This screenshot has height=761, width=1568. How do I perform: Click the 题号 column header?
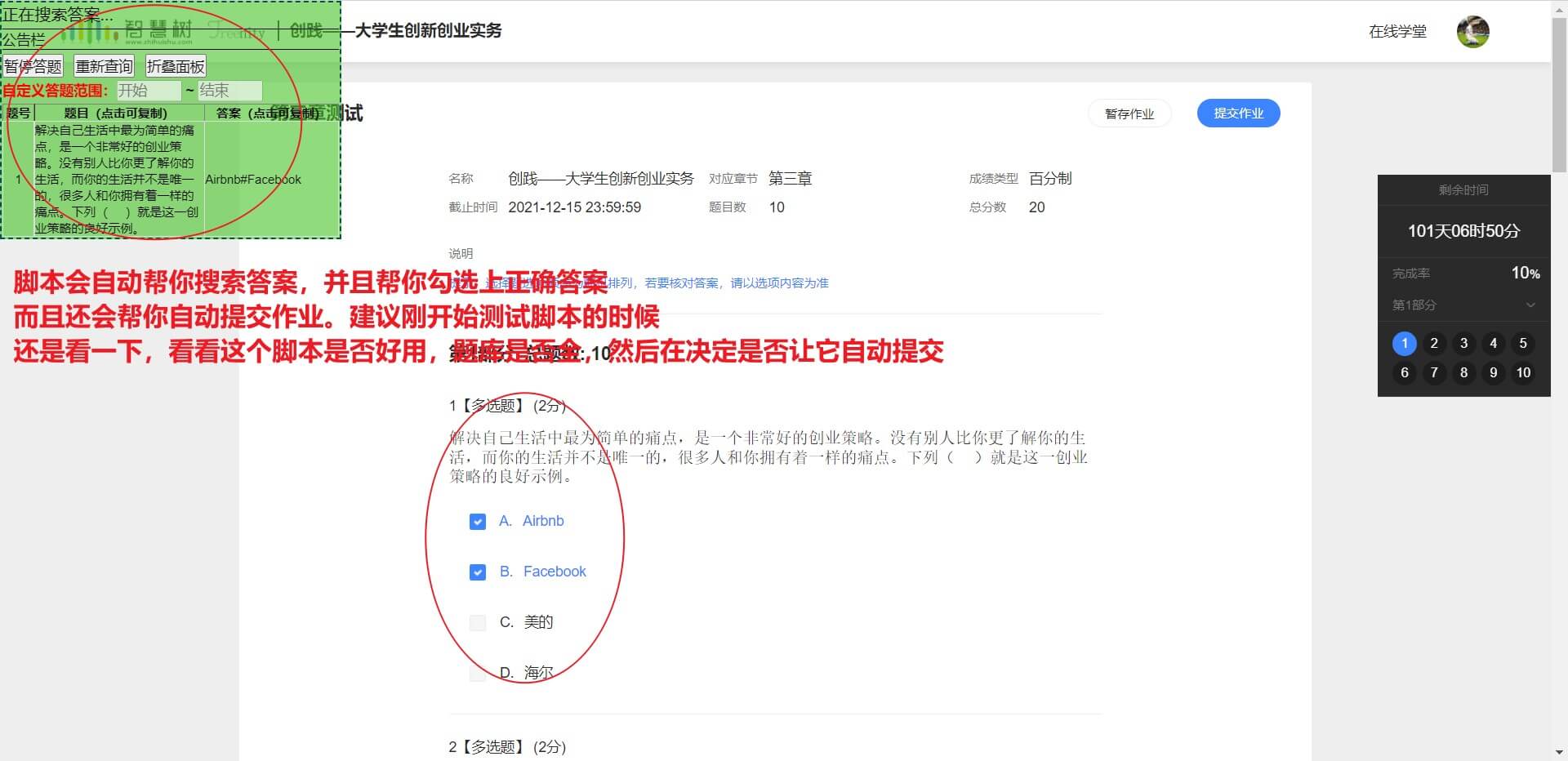[x=19, y=113]
